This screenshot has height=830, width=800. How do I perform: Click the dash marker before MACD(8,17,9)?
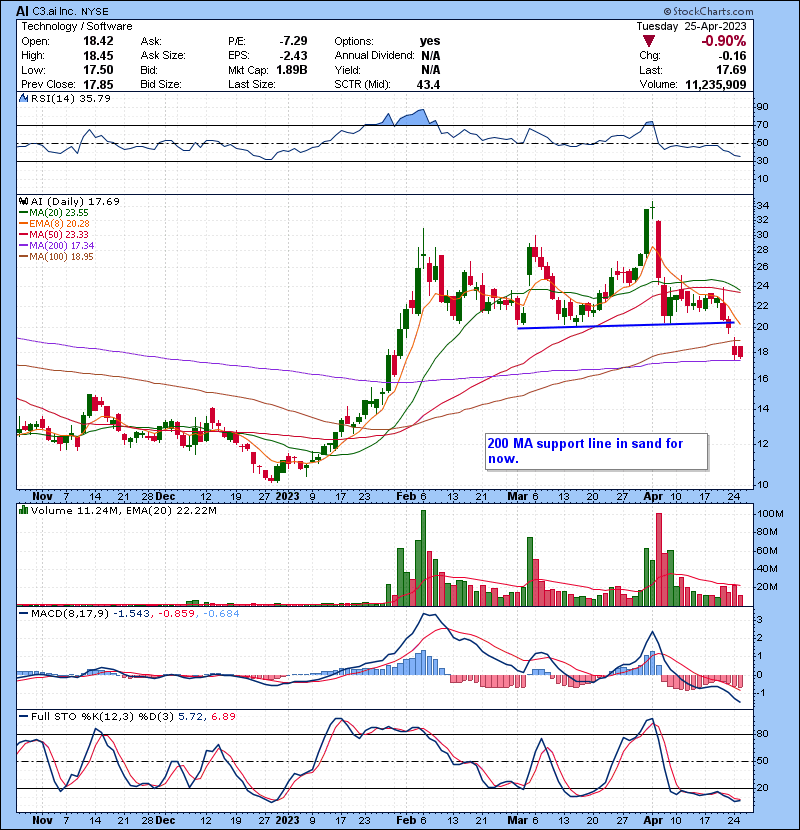(23, 614)
